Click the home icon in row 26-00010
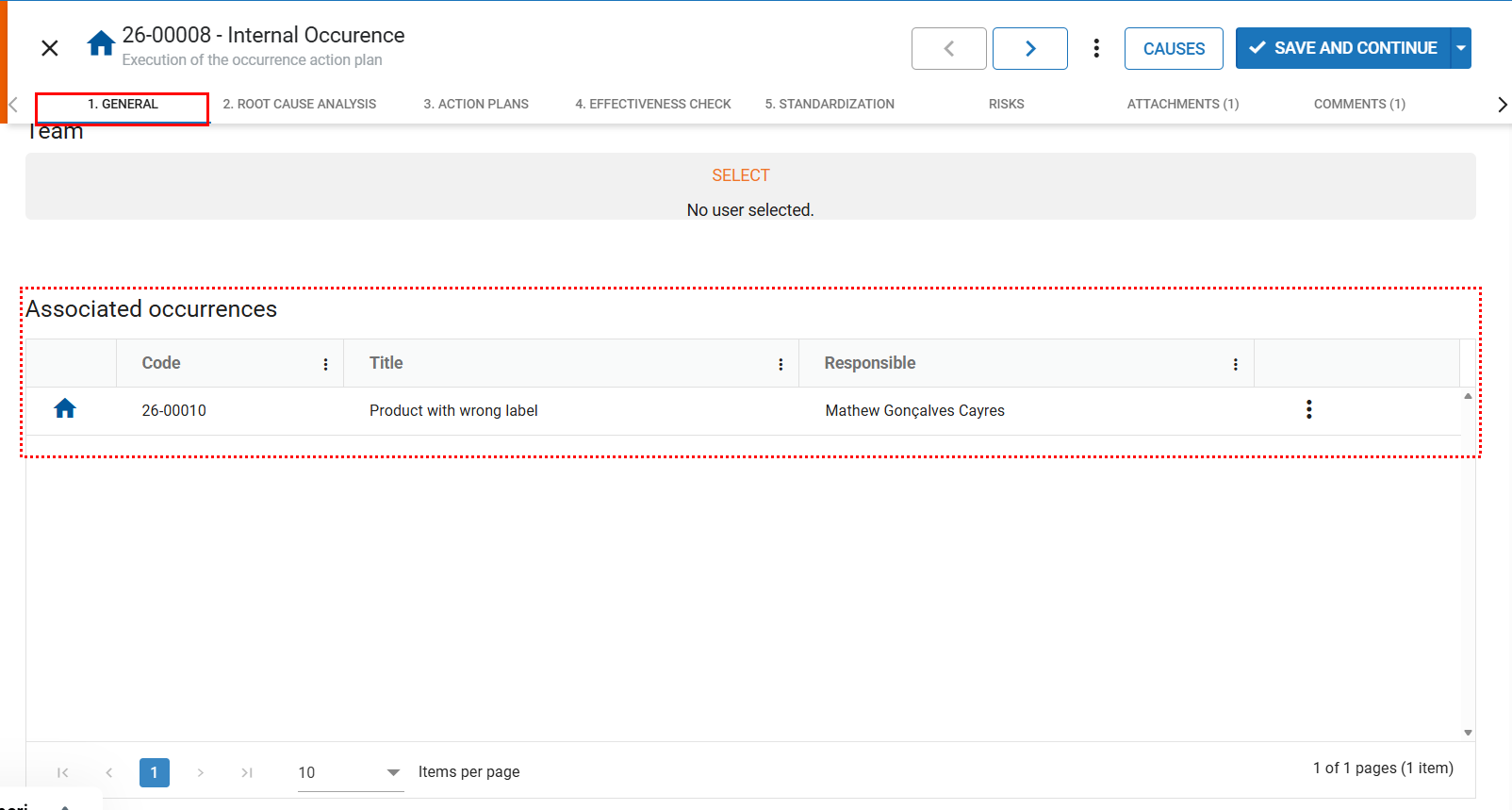The image size is (1512, 810). [65, 409]
